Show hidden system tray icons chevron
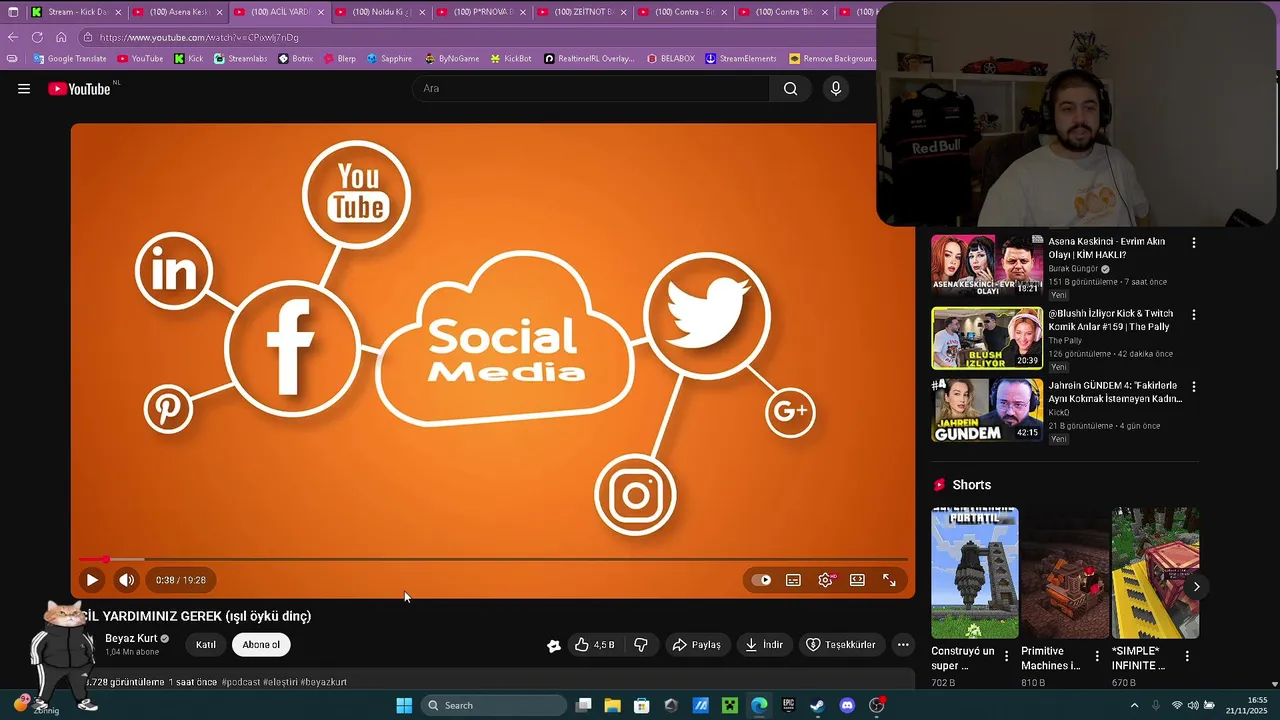The image size is (1280, 720). tap(1134, 705)
